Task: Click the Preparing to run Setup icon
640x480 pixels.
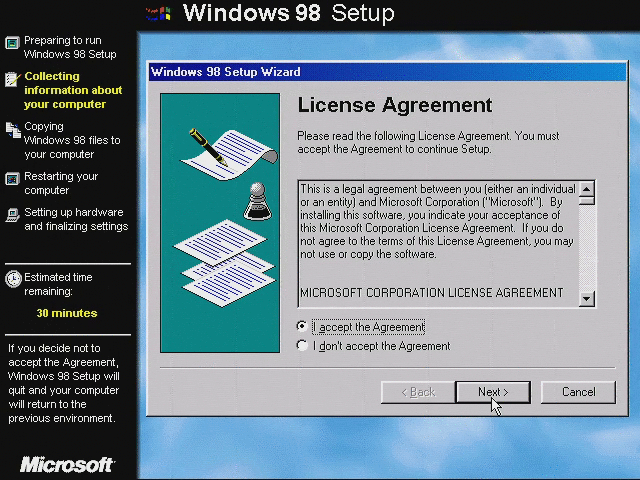Action: [x=12, y=42]
